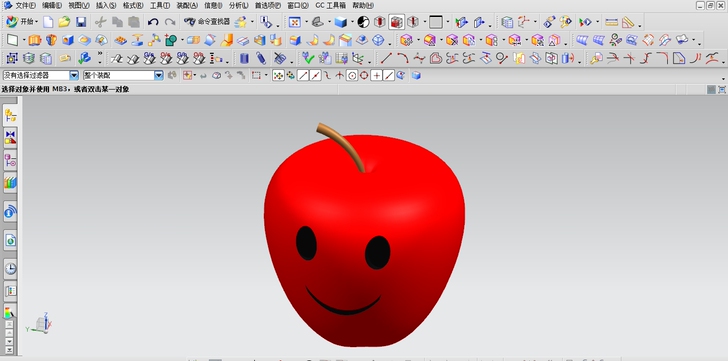Click the wireframe sphere icon
The image size is (728, 361).
click(x=378, y=40)
